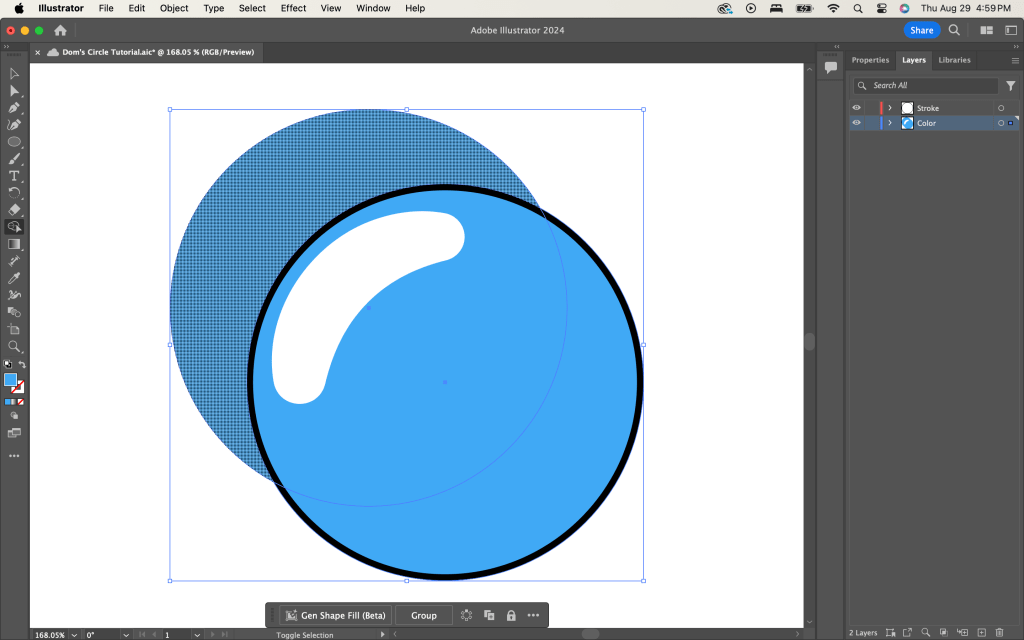Viewport: 1024px width, 640px height.
Task: Click the blue Fill color swatch
Action: (10, 379)
